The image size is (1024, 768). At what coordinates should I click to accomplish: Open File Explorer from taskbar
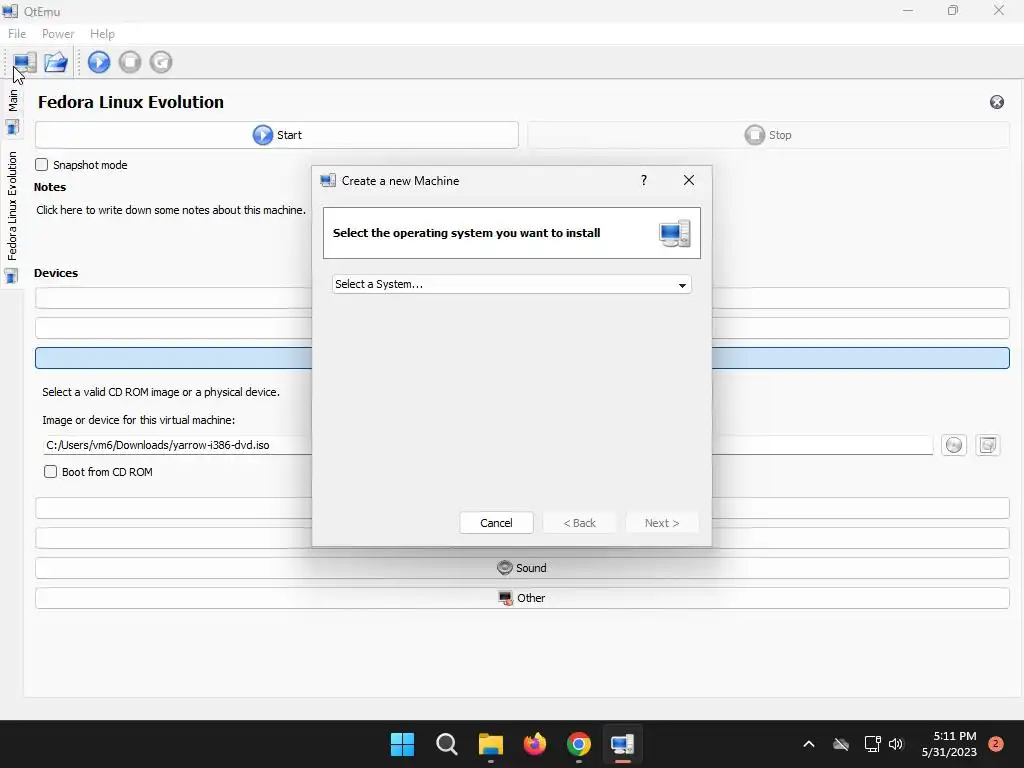point(490,744)
